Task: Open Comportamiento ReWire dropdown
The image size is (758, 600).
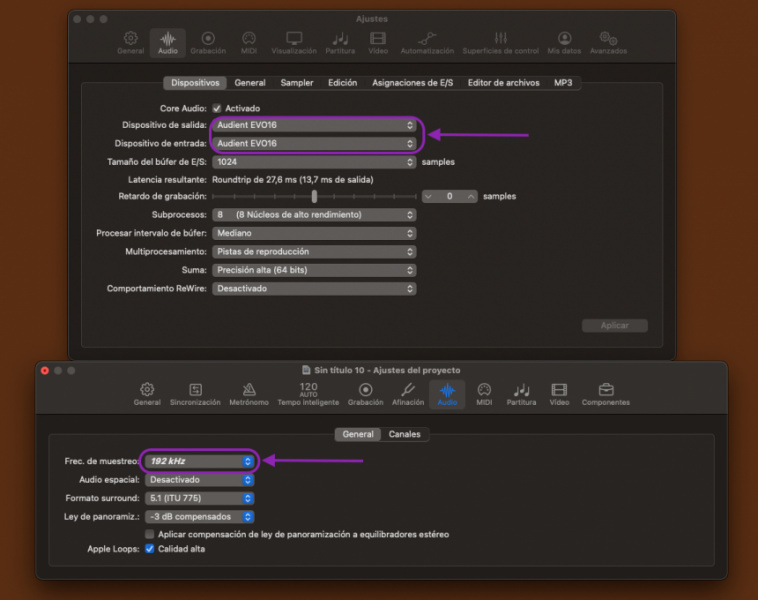Action: point(314,288)
